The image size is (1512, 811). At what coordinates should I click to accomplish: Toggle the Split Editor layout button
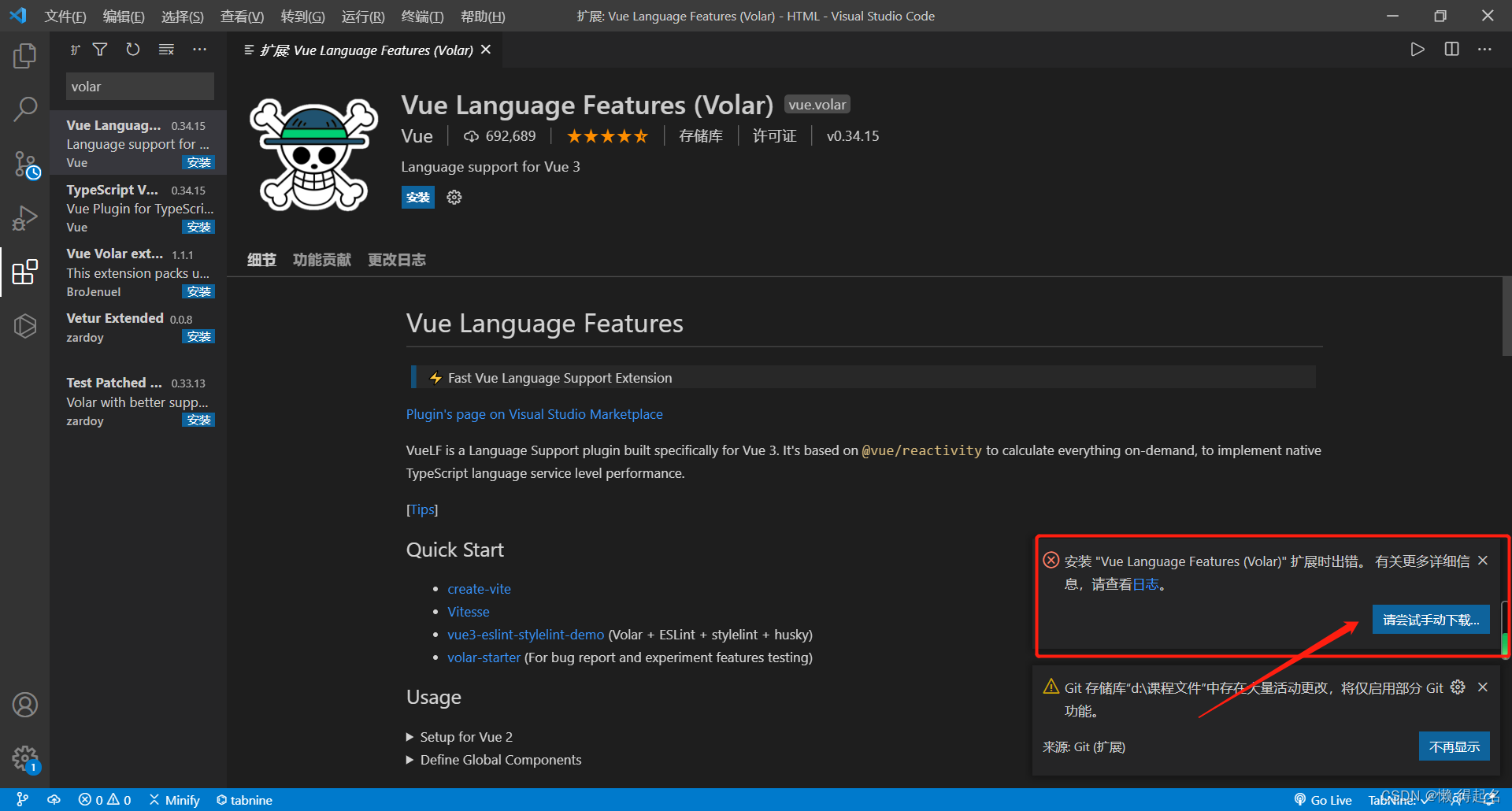1452,49
